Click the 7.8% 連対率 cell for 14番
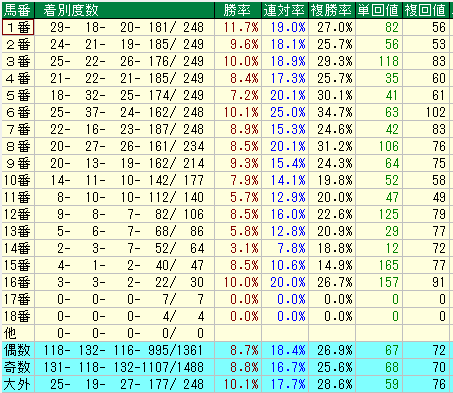Image resolution: width=453 pixels, height=393 pixels. [x=285, y=248]
